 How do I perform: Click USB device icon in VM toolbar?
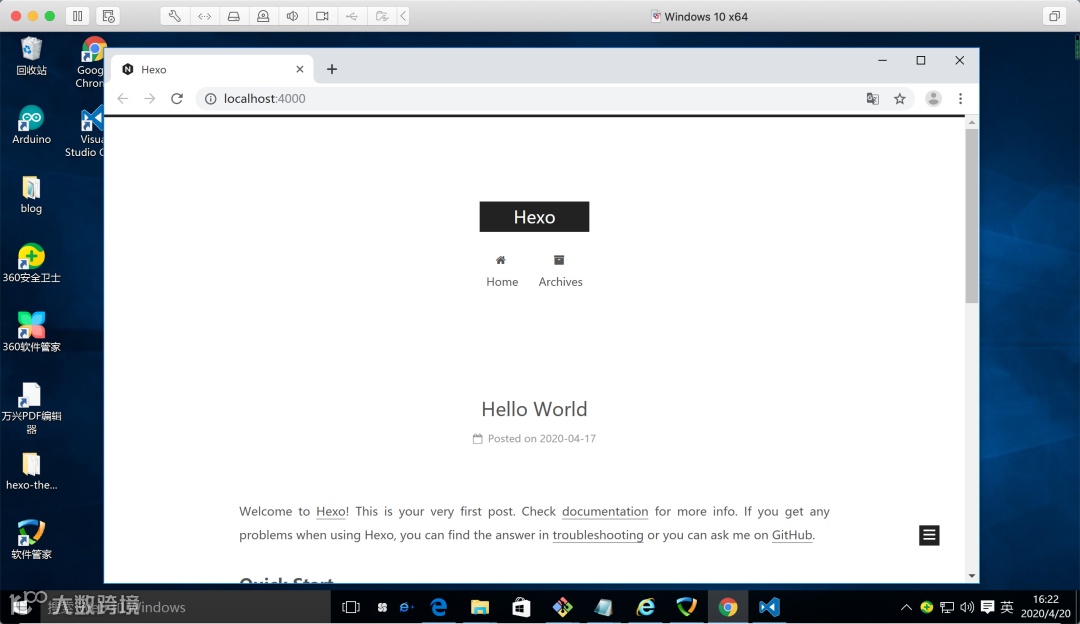(x=352, y=16)
